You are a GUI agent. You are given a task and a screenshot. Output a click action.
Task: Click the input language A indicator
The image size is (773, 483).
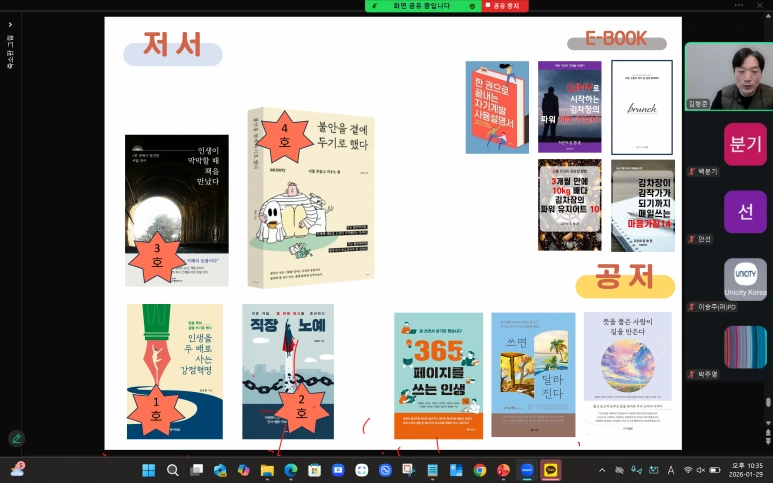click(x=670, y=470)
